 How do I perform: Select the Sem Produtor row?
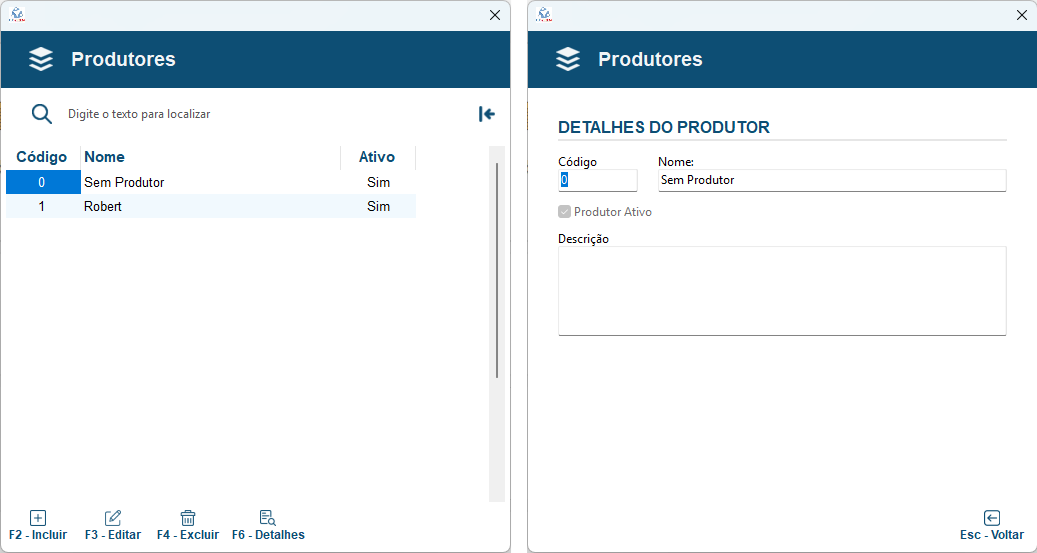[x=211, y=182]
